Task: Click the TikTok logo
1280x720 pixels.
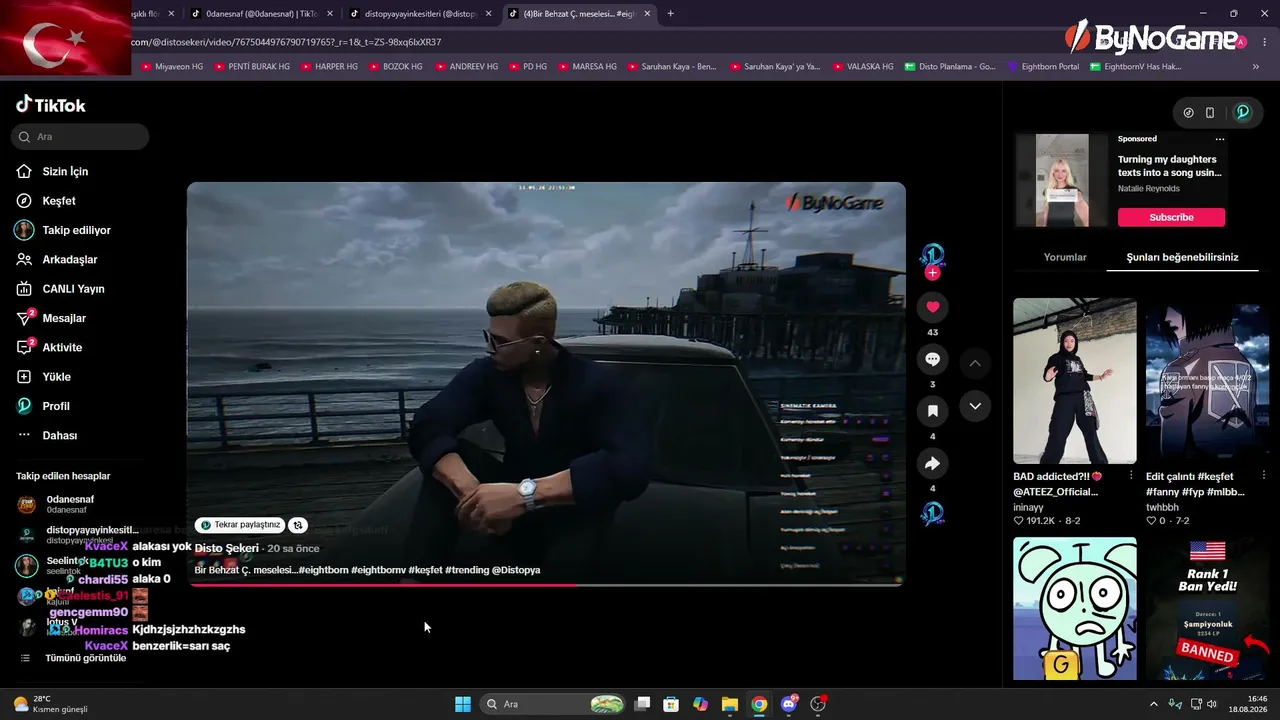Action: [x=51, y=105]
